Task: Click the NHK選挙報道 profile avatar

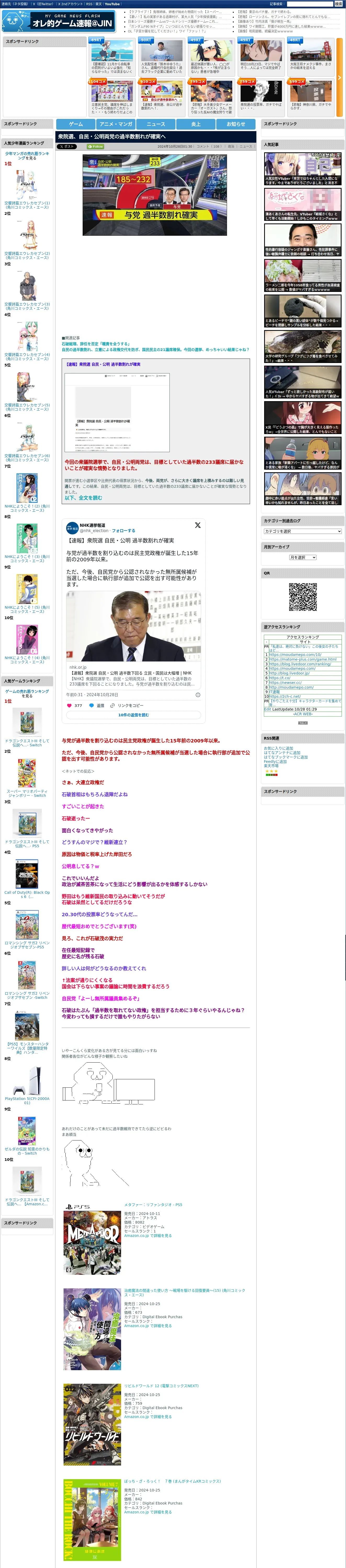Action: [72, 527]
